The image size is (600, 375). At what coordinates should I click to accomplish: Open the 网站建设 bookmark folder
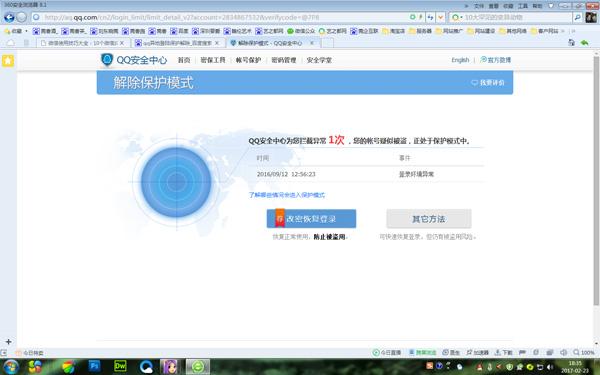click(481, 31)
